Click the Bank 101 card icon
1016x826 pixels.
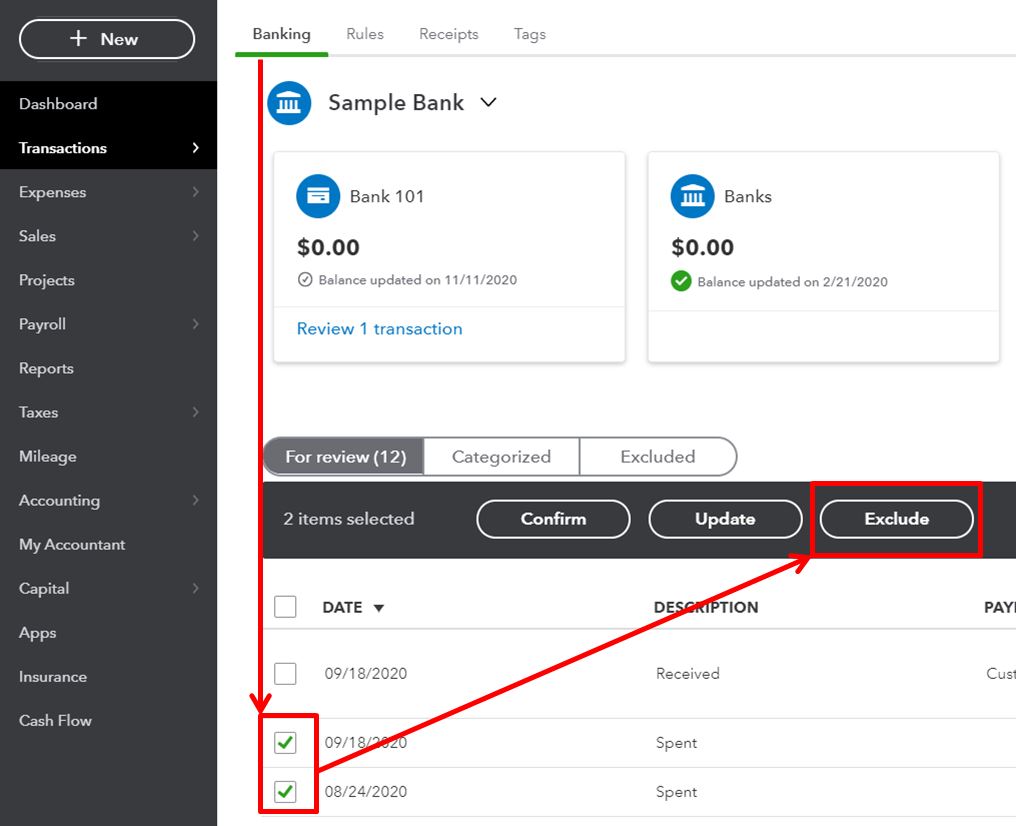[318, 196]
